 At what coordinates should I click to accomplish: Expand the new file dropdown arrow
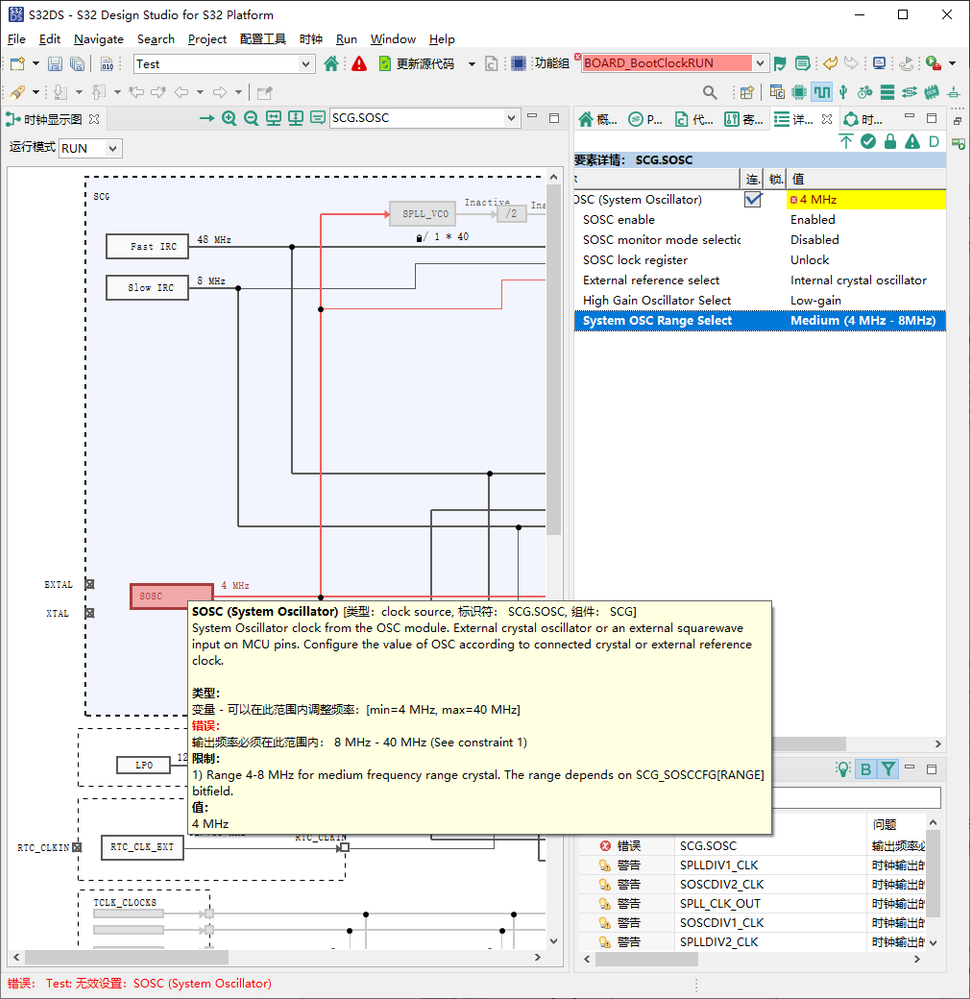coord(36,64)
